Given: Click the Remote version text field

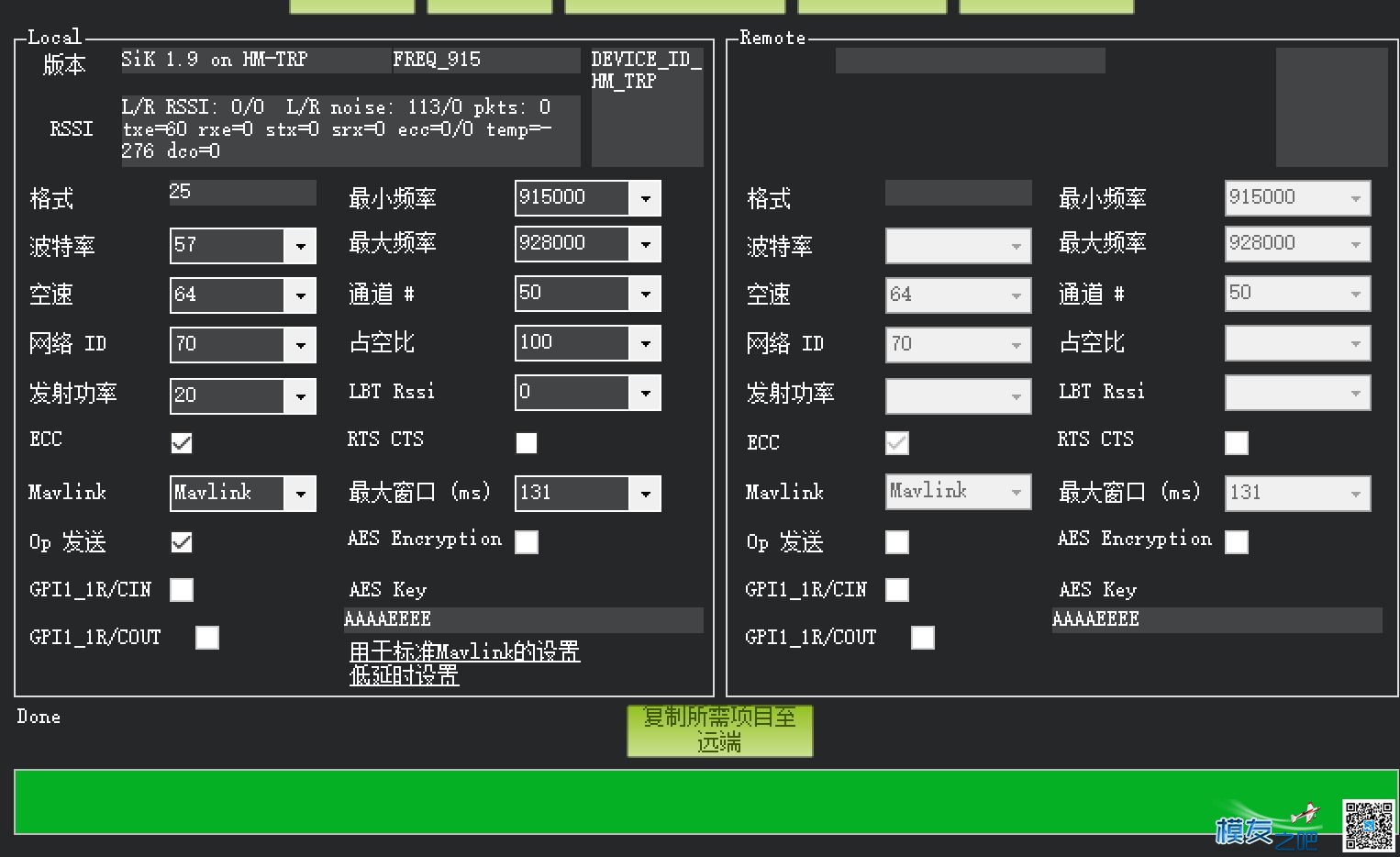Looking at the screenshot, I should (971, 61).
